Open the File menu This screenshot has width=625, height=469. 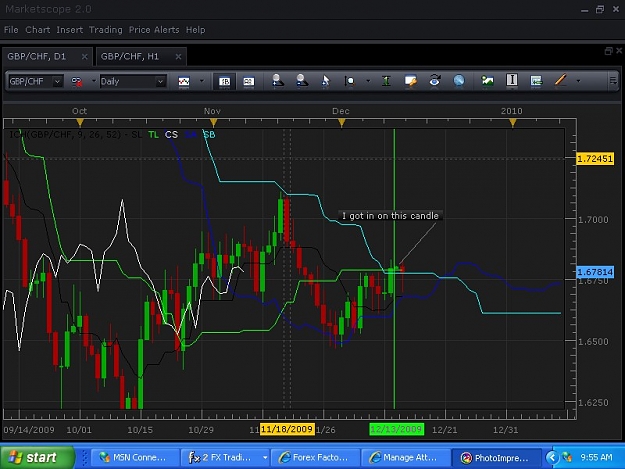click(11, 30)
